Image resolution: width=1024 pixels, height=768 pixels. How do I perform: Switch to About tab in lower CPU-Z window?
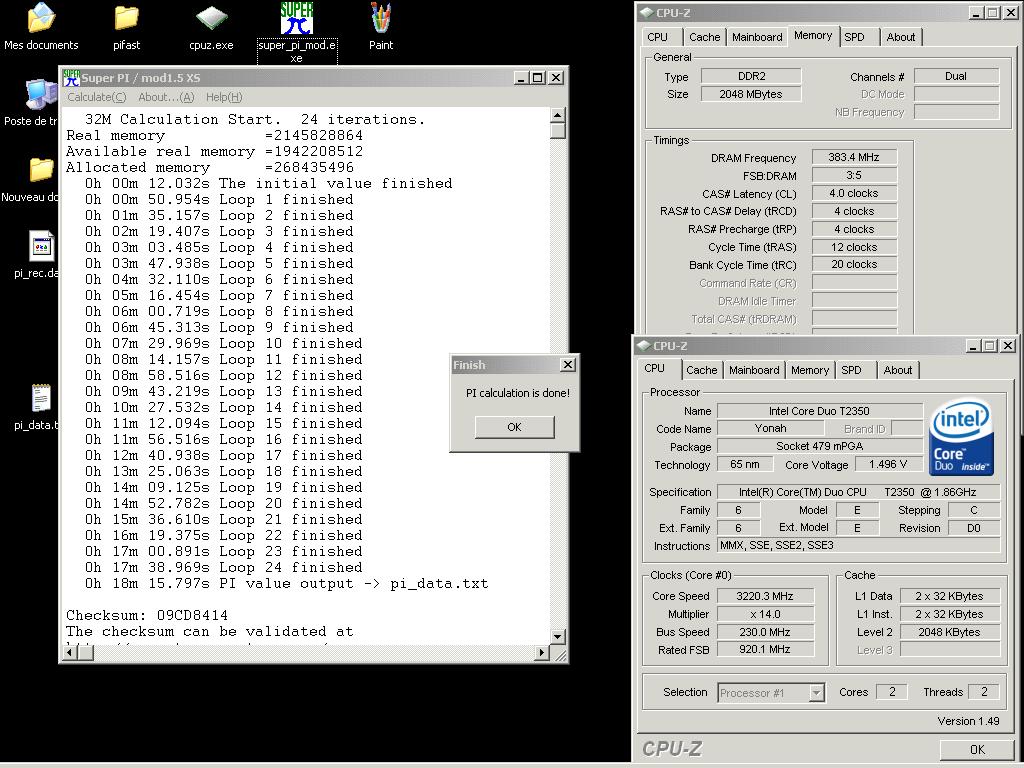(x=898, y=370)
